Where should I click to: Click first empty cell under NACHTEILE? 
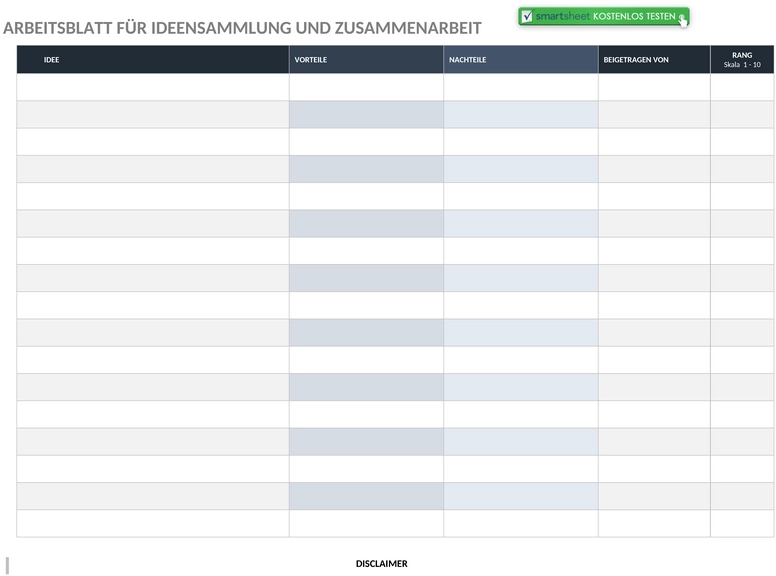click(x=521, y=87)
